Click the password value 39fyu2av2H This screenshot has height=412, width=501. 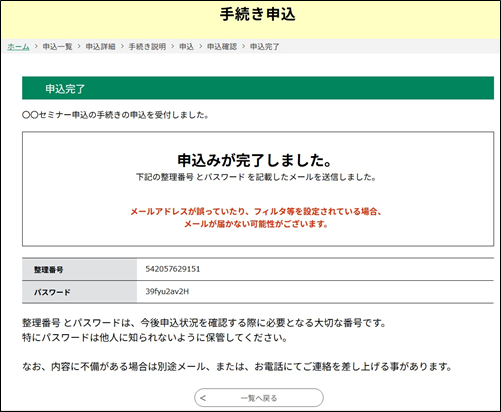coord(167,291)
